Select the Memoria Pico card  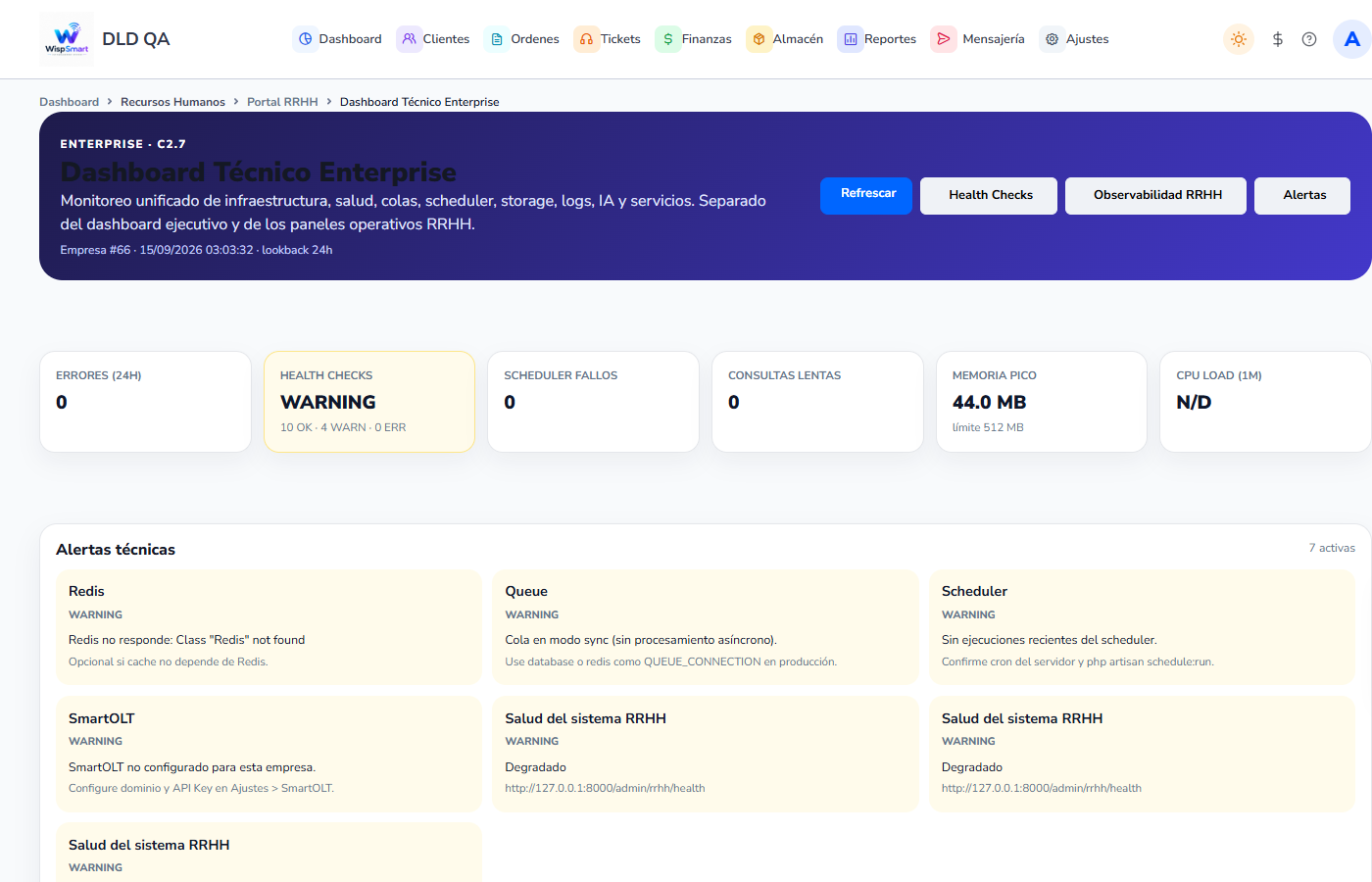1042,402
